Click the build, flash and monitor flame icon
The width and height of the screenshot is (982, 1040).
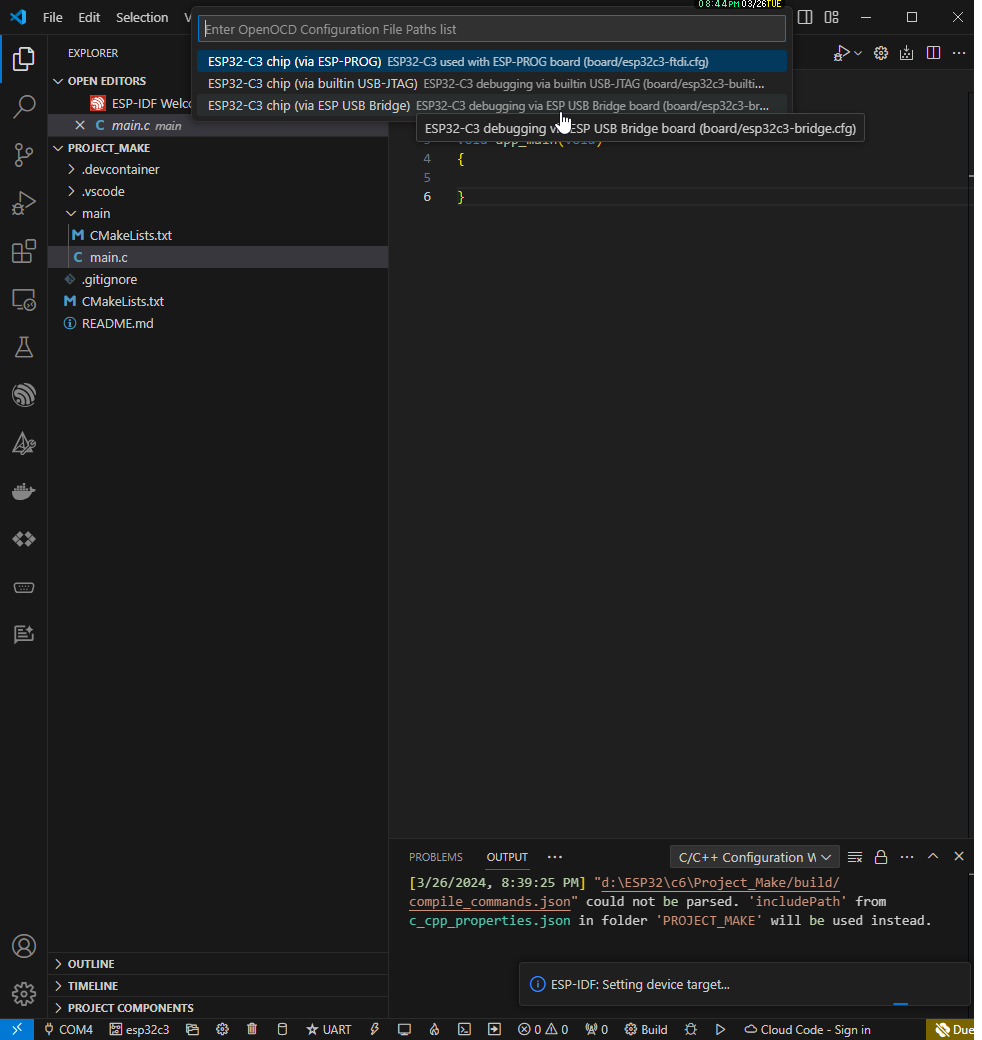[x=434, y=1029]
